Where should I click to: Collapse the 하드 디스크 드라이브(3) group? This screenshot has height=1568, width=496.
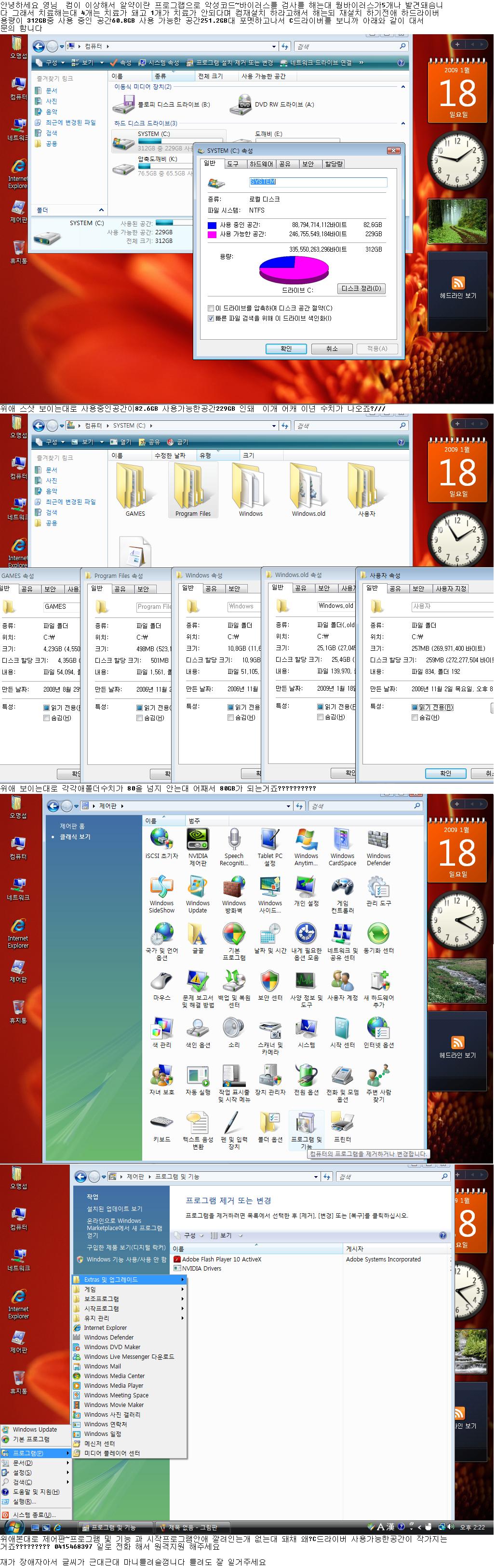pos(402,123)
